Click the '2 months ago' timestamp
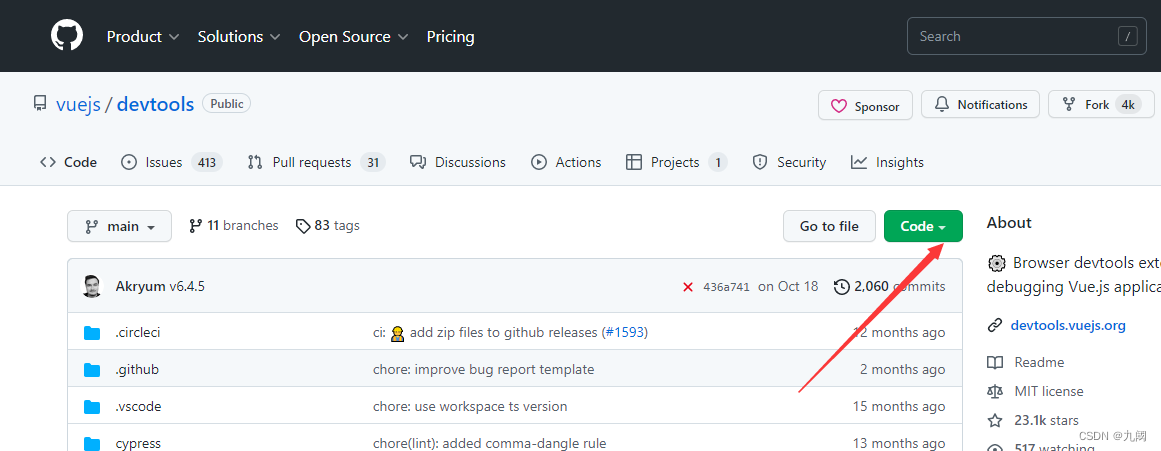1161x451 pixels. [x=903, y=369]
